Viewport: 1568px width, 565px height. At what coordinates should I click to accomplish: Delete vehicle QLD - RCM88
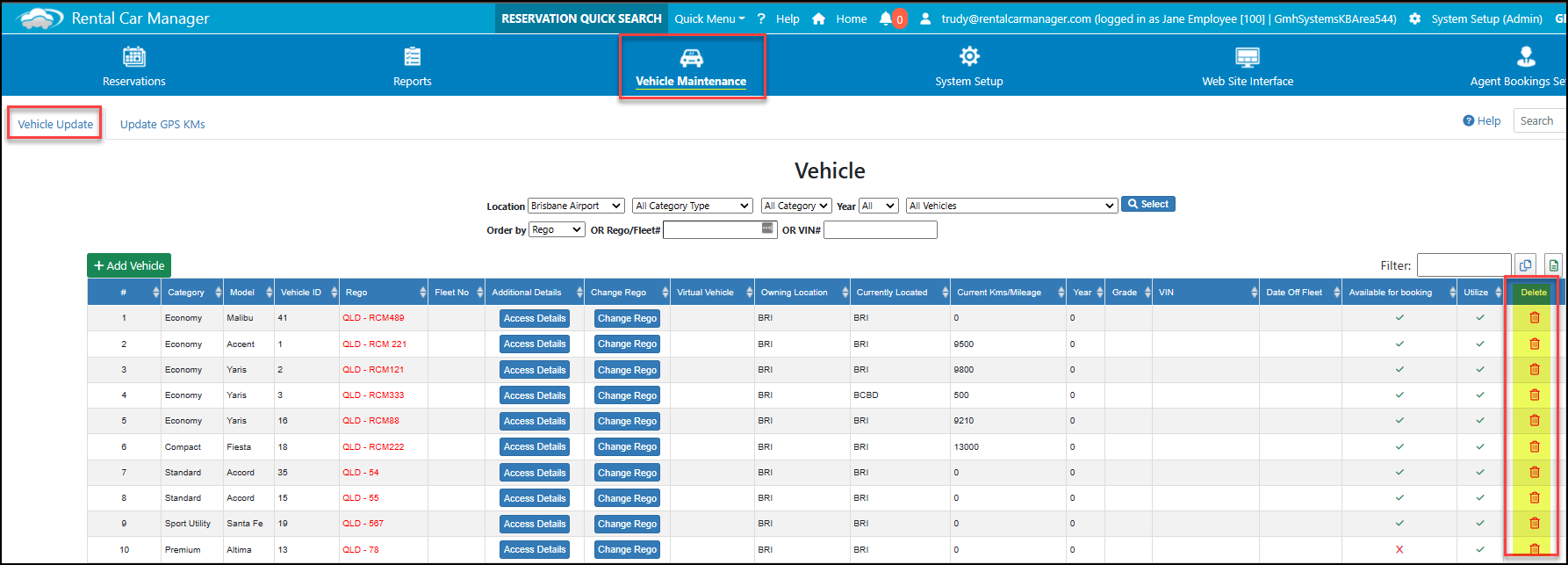(x=1535, y=420)
